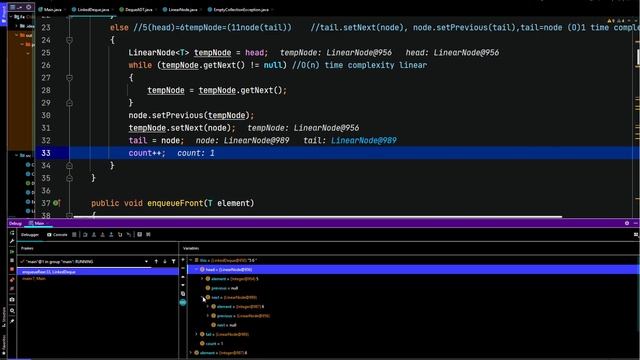Screen dimensions: 640x360
Task: Move watch down in Variables side toolbar
Action: click(183, 285)
